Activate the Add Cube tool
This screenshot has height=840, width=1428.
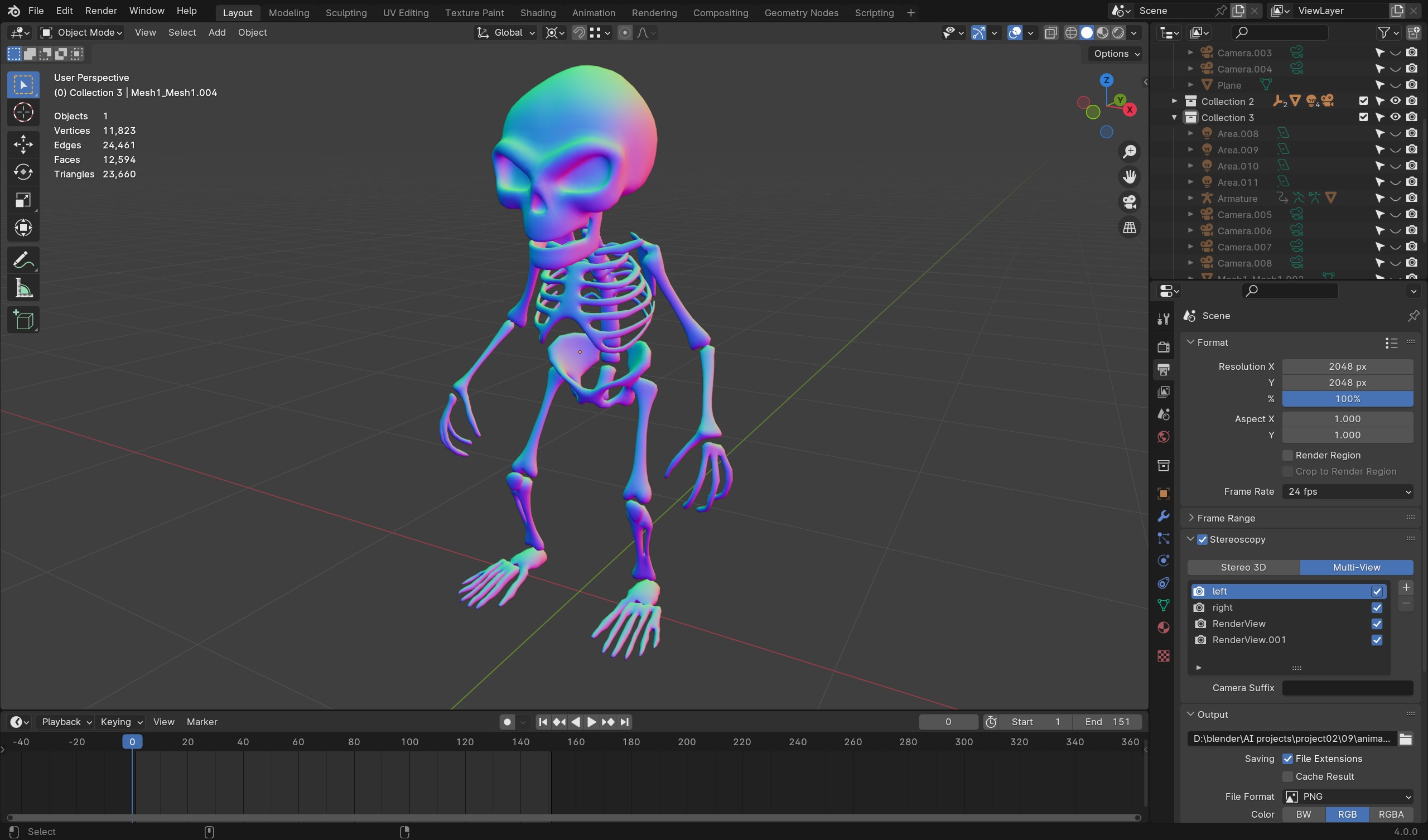coord(23,320)
